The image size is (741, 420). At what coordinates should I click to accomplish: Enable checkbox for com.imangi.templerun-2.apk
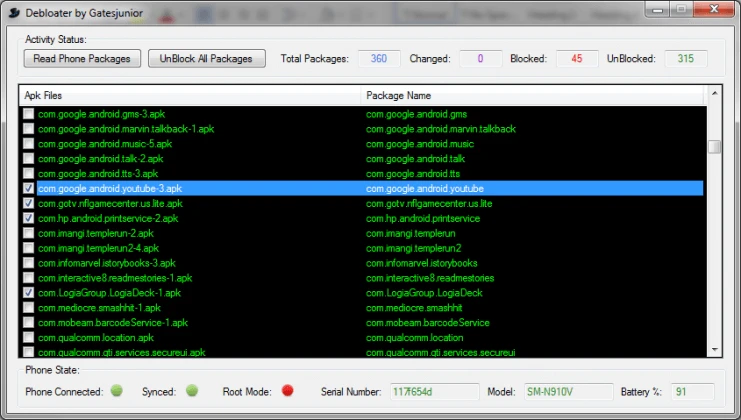coord(28,233)
